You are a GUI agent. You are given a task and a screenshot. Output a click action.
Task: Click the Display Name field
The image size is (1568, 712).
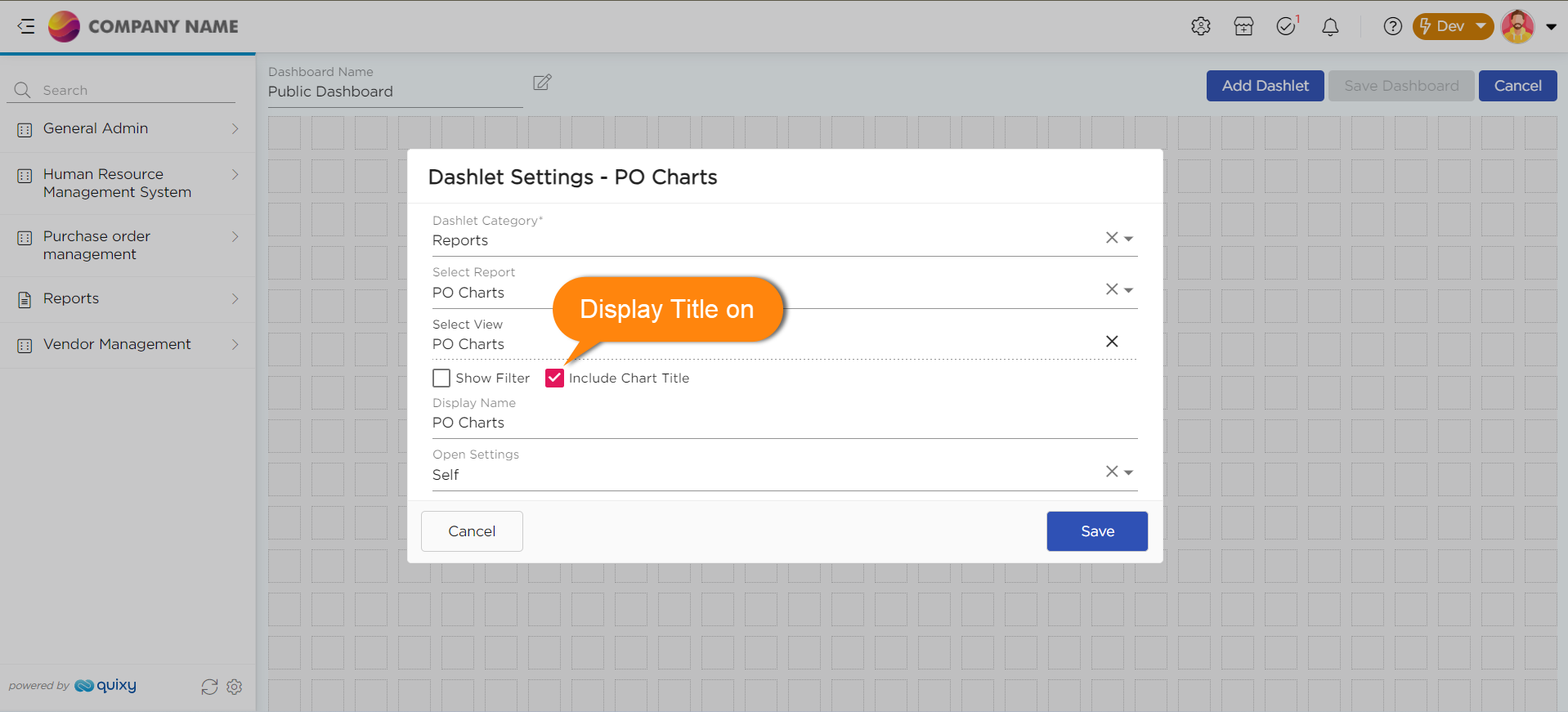[x=783, y=423]
